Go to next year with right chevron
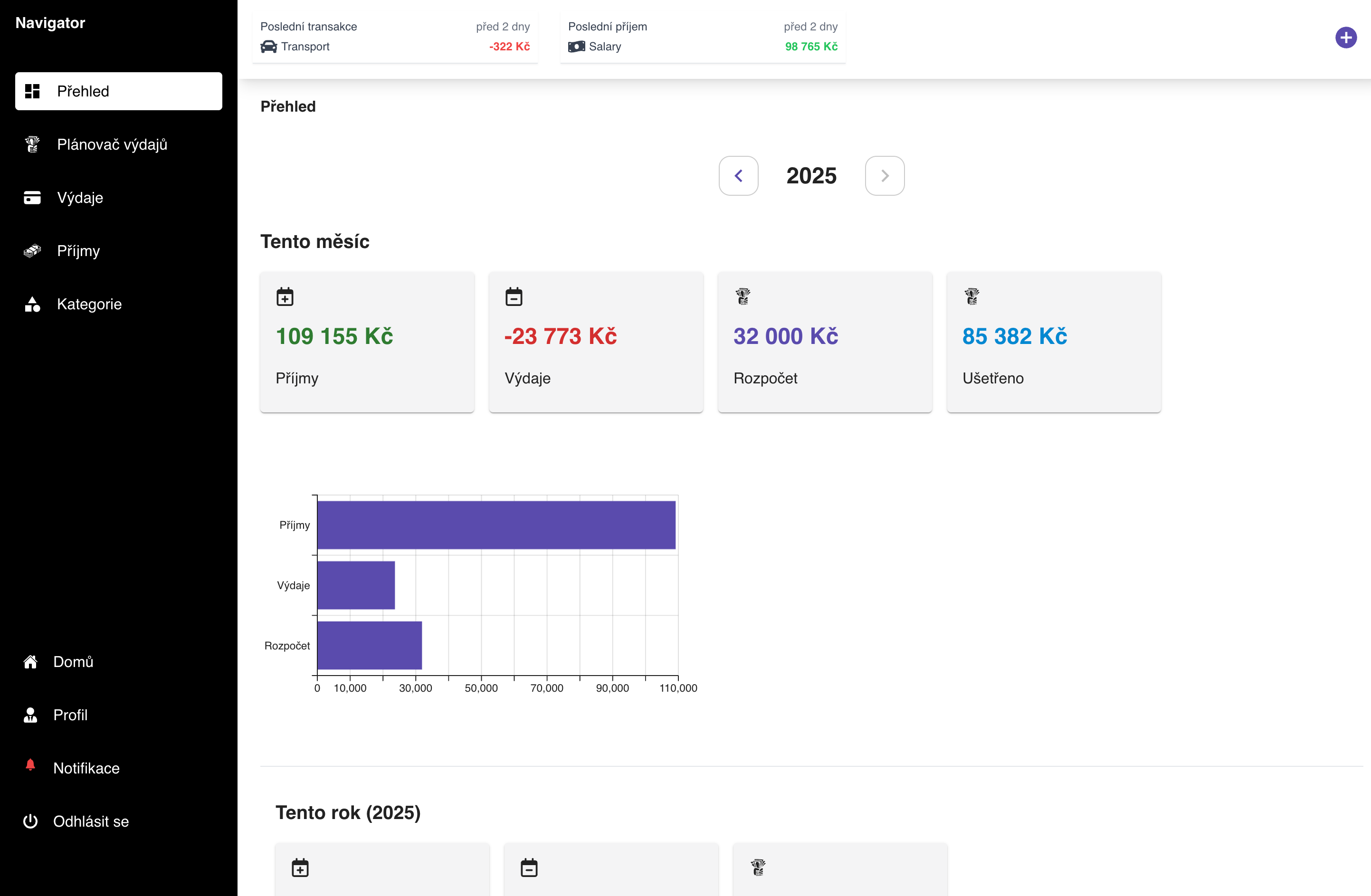 tap(884, 176)
